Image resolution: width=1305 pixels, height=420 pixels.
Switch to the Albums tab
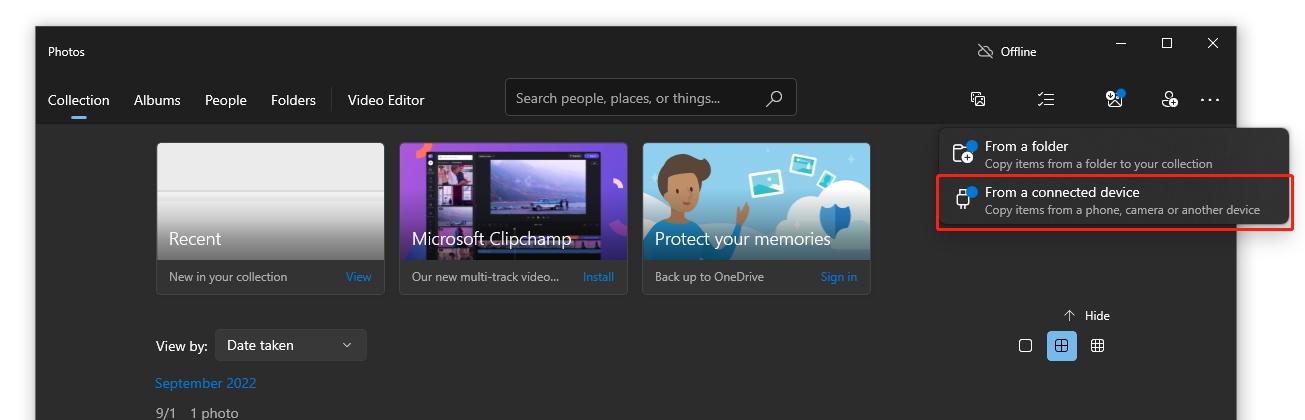coord(157,100)
